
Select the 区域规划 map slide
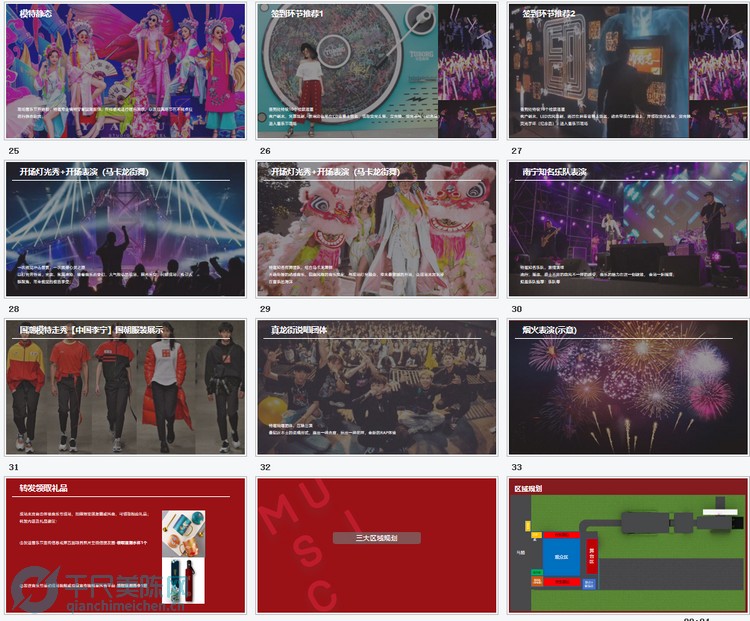click(629, 545)
